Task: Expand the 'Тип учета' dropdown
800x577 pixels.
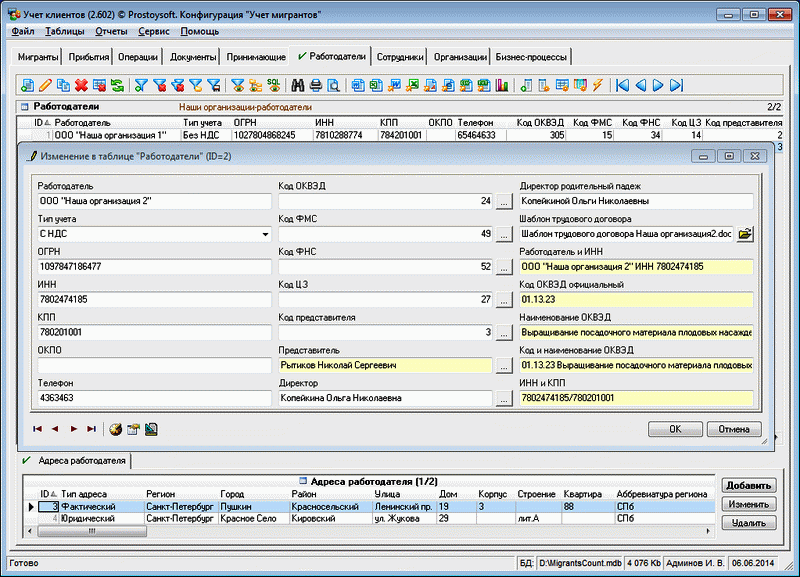Action: tap(265, 234)
